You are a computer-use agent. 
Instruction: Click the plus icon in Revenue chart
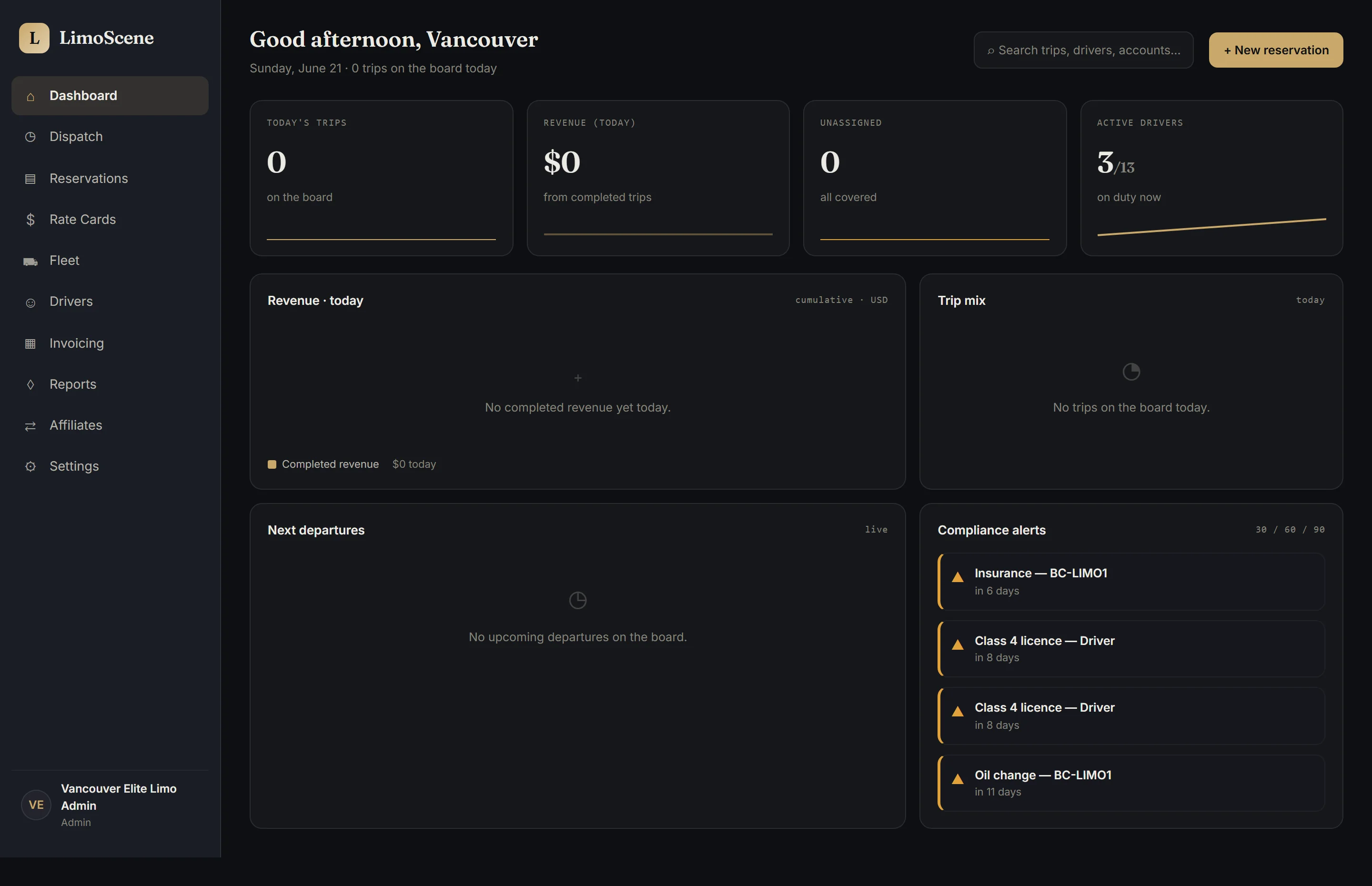(577, 378)
